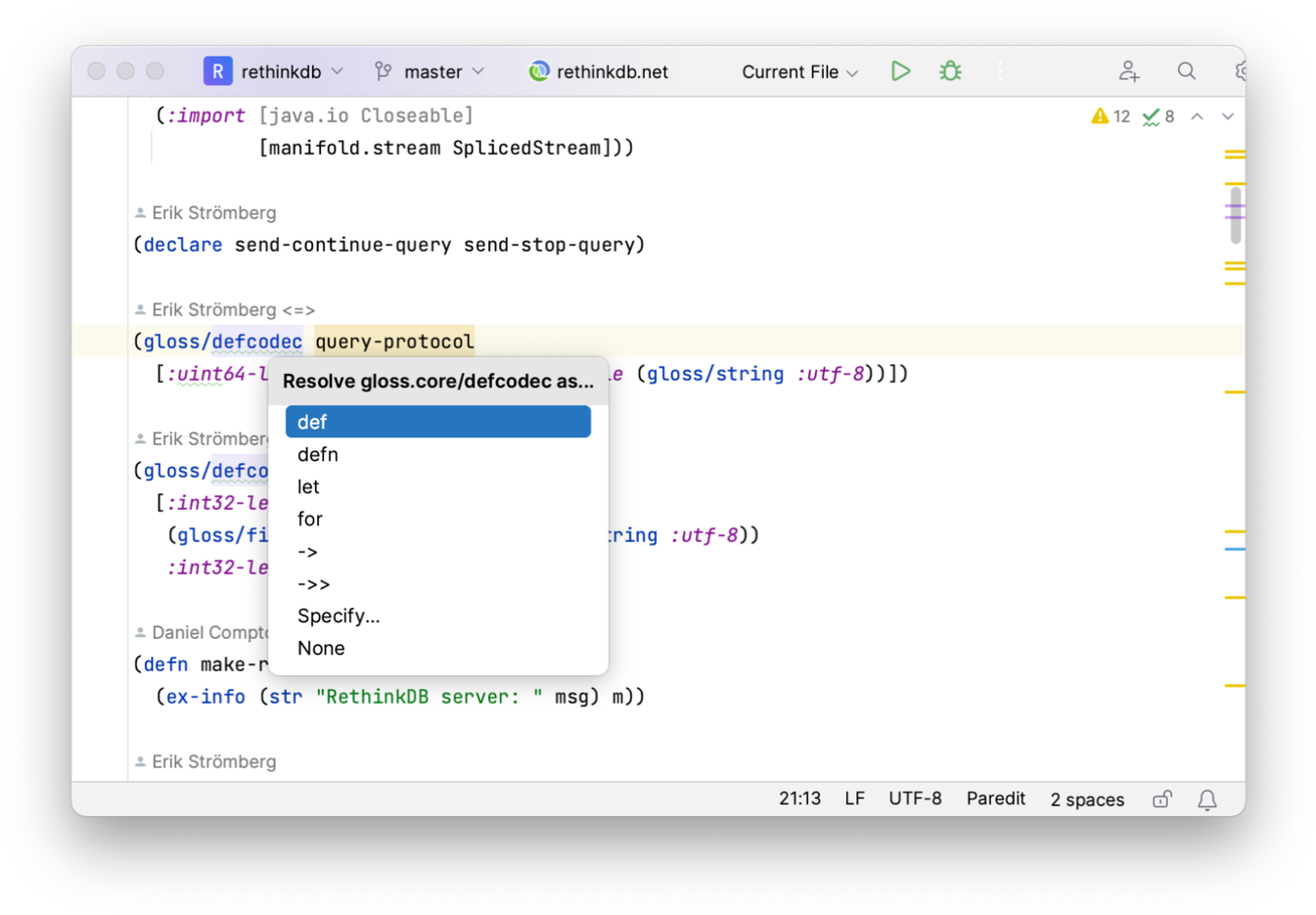Change the UTF-8 file encoding
Image resolution: width=1316 pixels, height=915 pixels.
[915, 799]
